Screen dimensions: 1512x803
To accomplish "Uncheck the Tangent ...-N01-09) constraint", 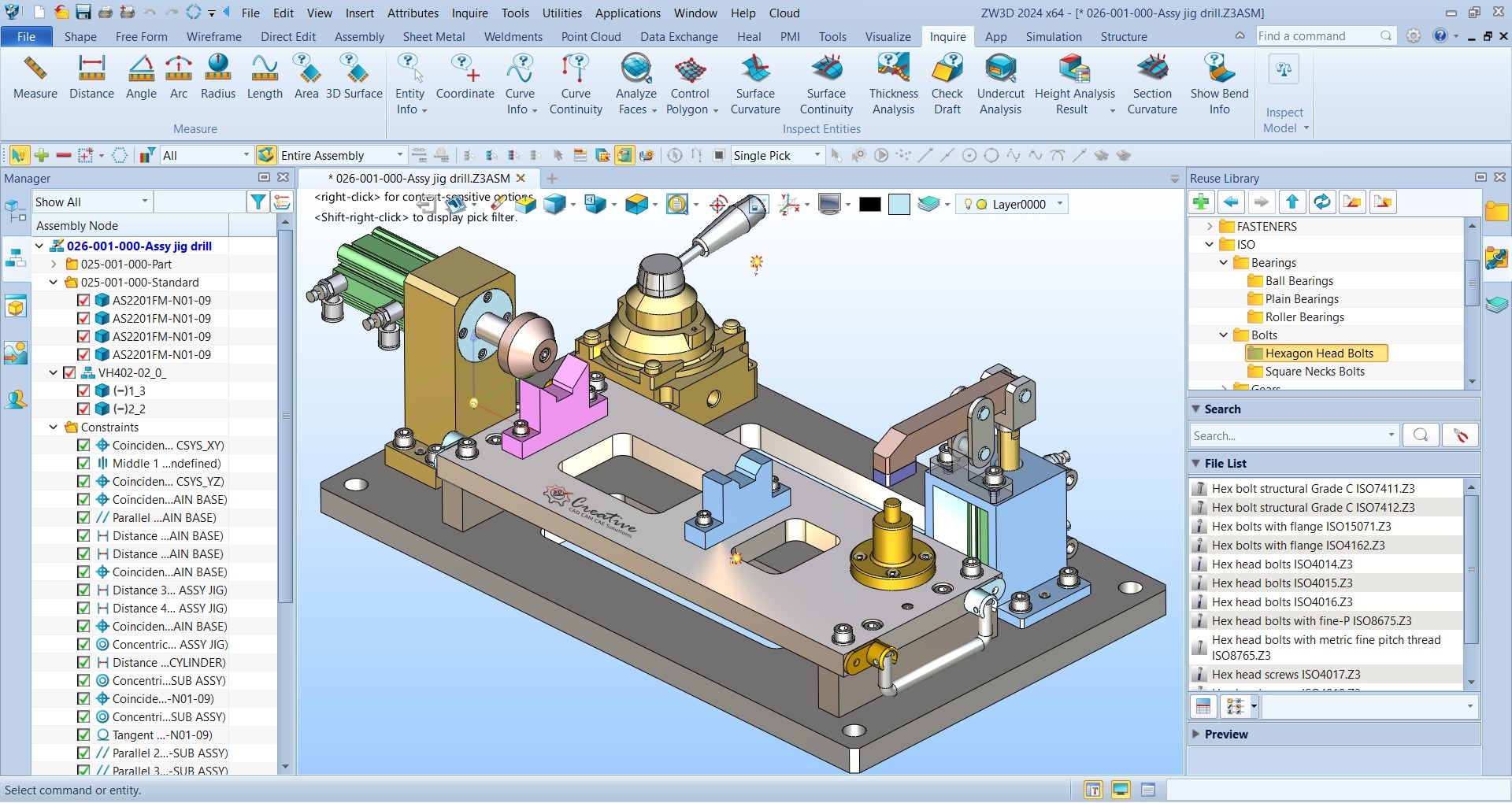I will click(83, 735).
